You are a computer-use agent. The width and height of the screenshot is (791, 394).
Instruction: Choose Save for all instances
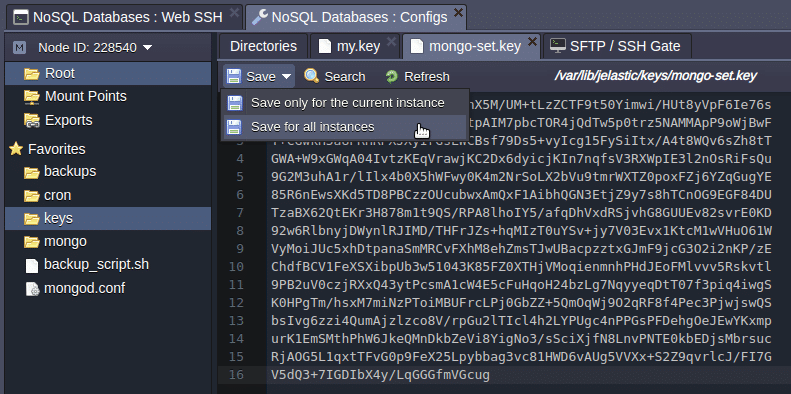point(345,127)
